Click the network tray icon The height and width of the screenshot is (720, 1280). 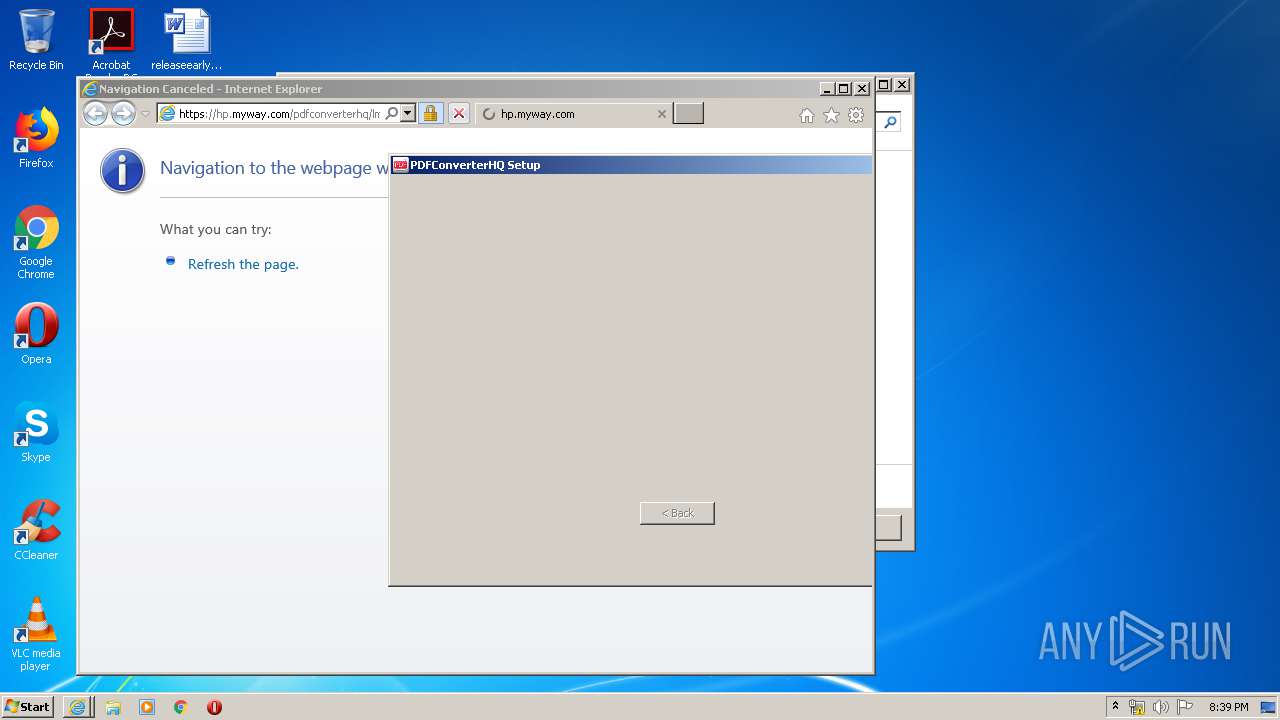(1137, 707)
